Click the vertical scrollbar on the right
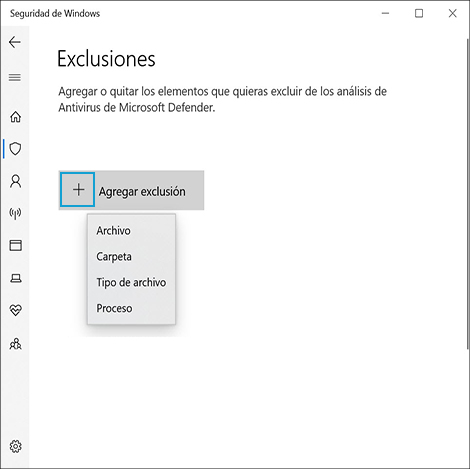470x469 pixels. point(467,194)
